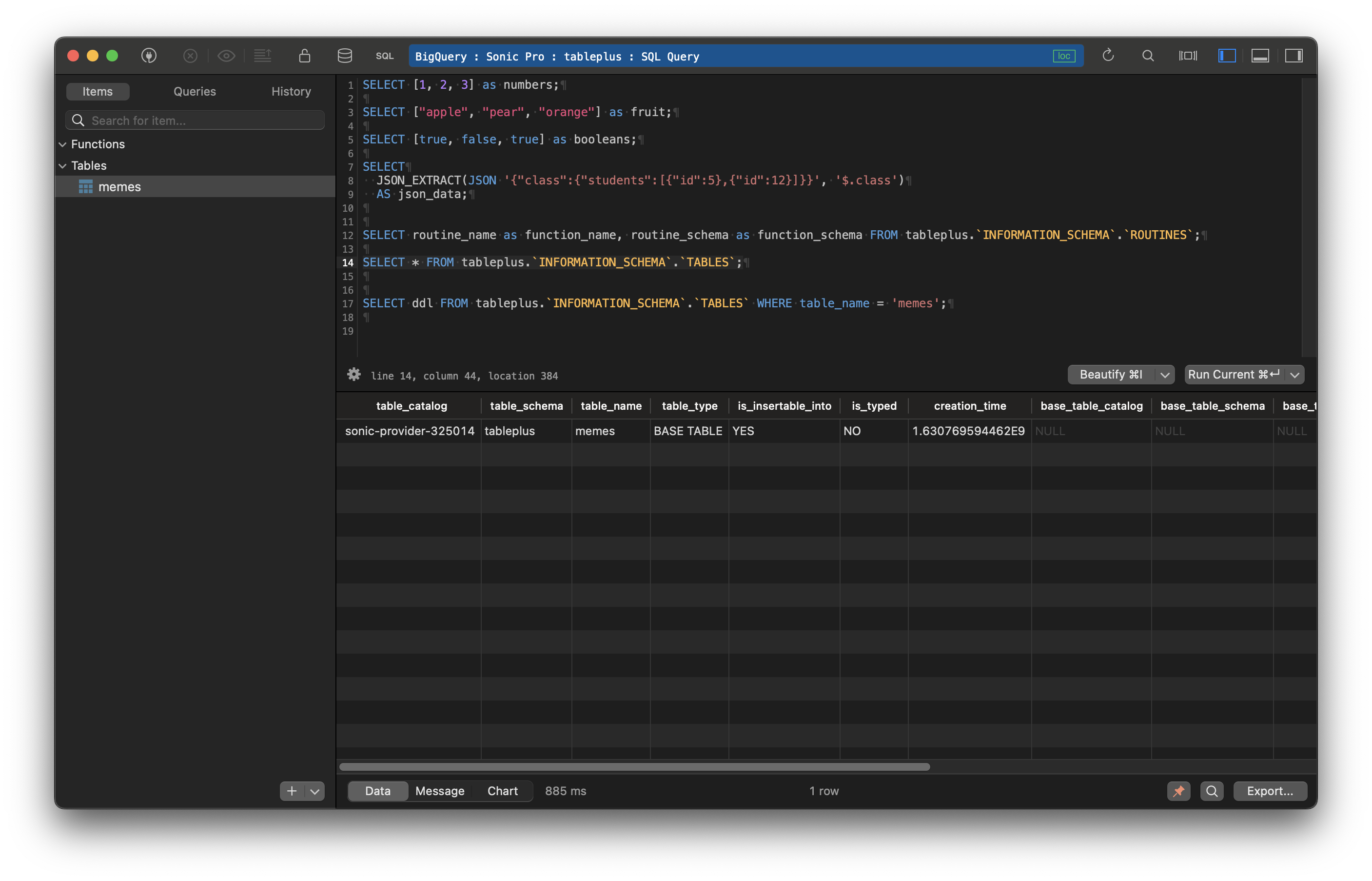Viewport: 1372px width, 881px height.
Task: Expand the Beautify options dropdown
Action: [x=1166, y=374]
